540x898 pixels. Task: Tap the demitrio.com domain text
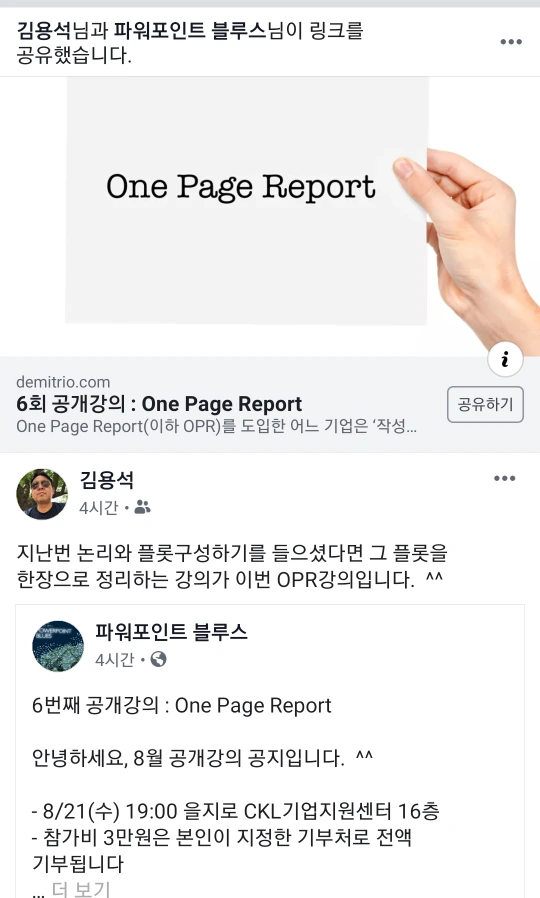(x=63, y=382)
